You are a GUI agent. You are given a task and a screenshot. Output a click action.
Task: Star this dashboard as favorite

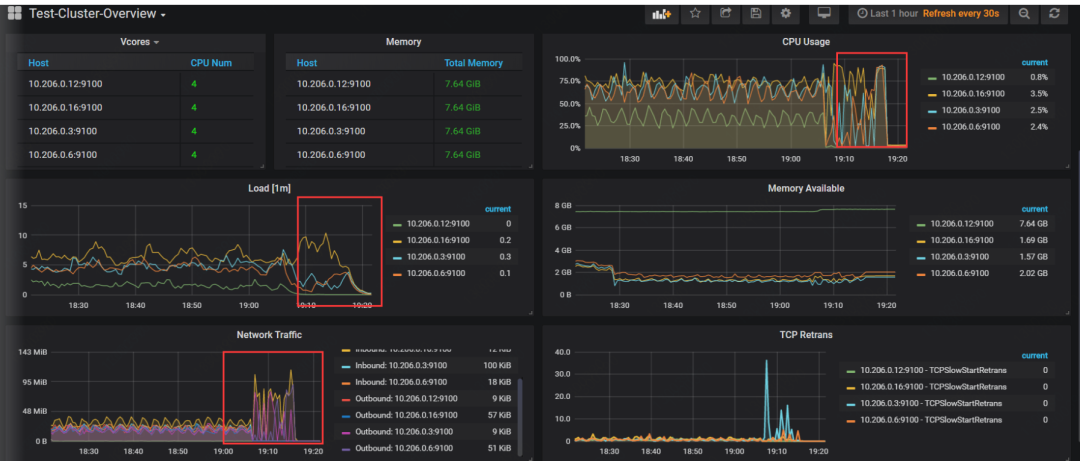click(696, 14)
